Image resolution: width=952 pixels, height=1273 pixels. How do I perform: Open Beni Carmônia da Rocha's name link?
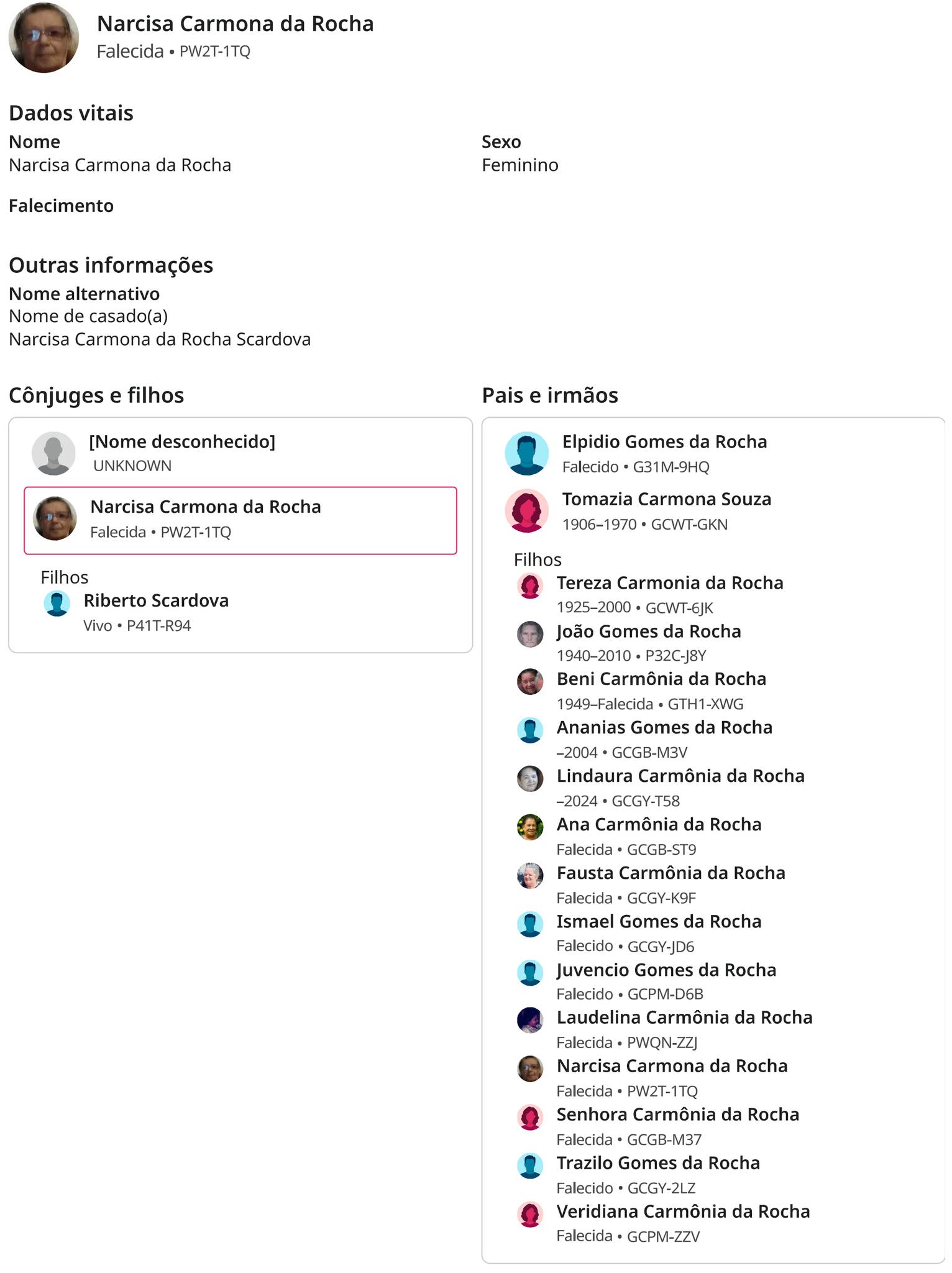[661, 679]
